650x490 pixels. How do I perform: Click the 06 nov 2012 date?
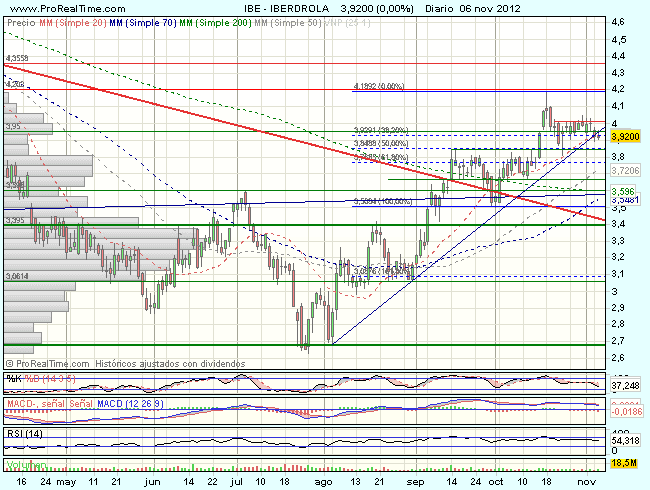[x=490, y=8]
